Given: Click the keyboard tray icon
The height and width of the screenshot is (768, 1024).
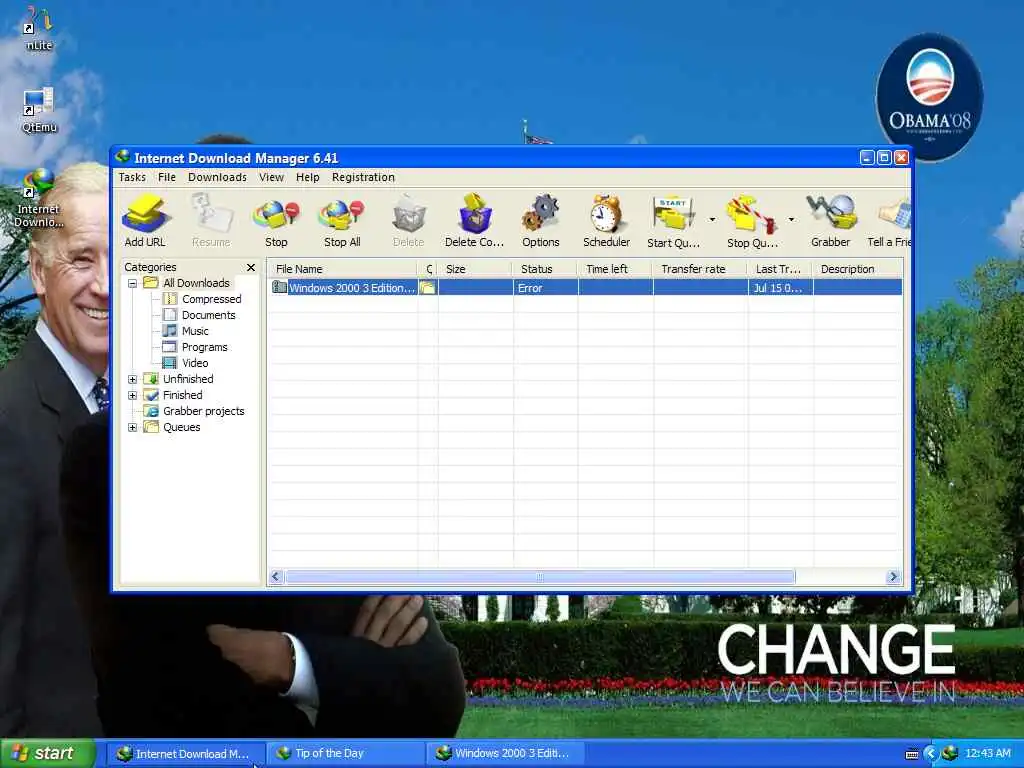Looking at the screenshot, I should (912, 754).
